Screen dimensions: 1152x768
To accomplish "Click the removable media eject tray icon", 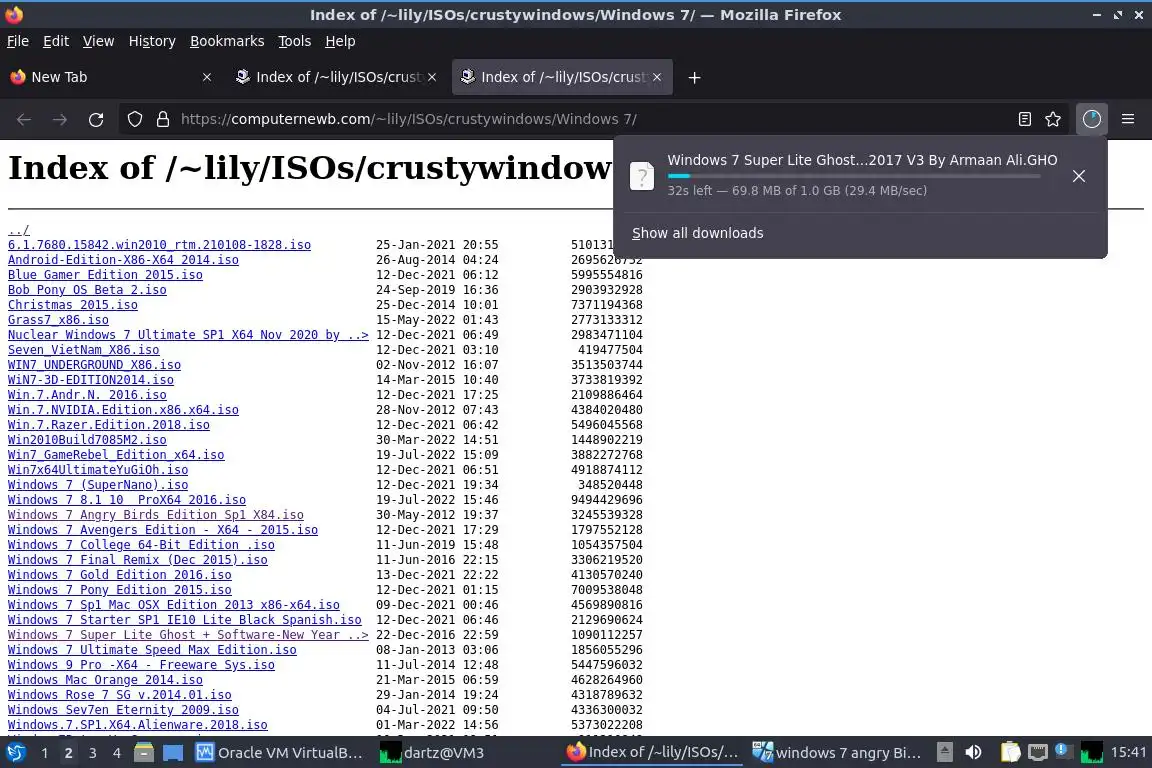I will pyautogui.click(x=945, y=752).
